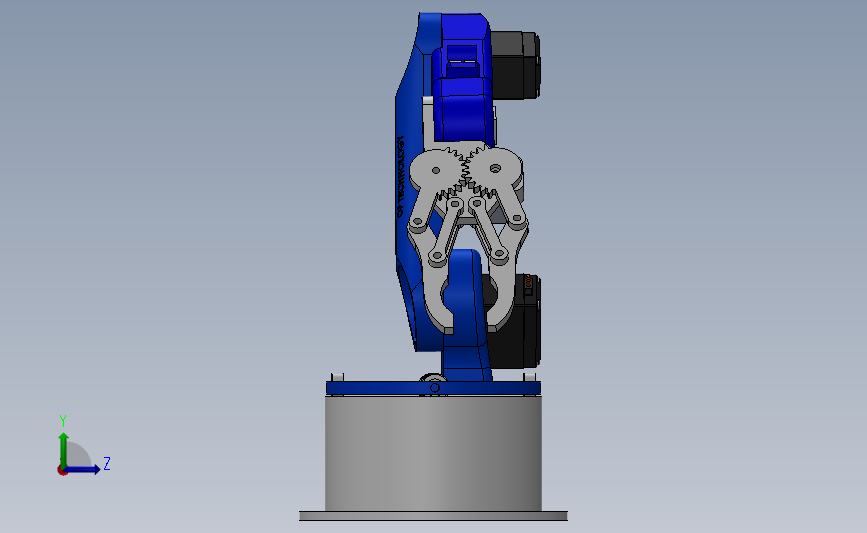Viewport: 867px width, 533px height.
Task: Select the thin bottom flange plate
Action: pyautogui.click(x=433, y=516)
